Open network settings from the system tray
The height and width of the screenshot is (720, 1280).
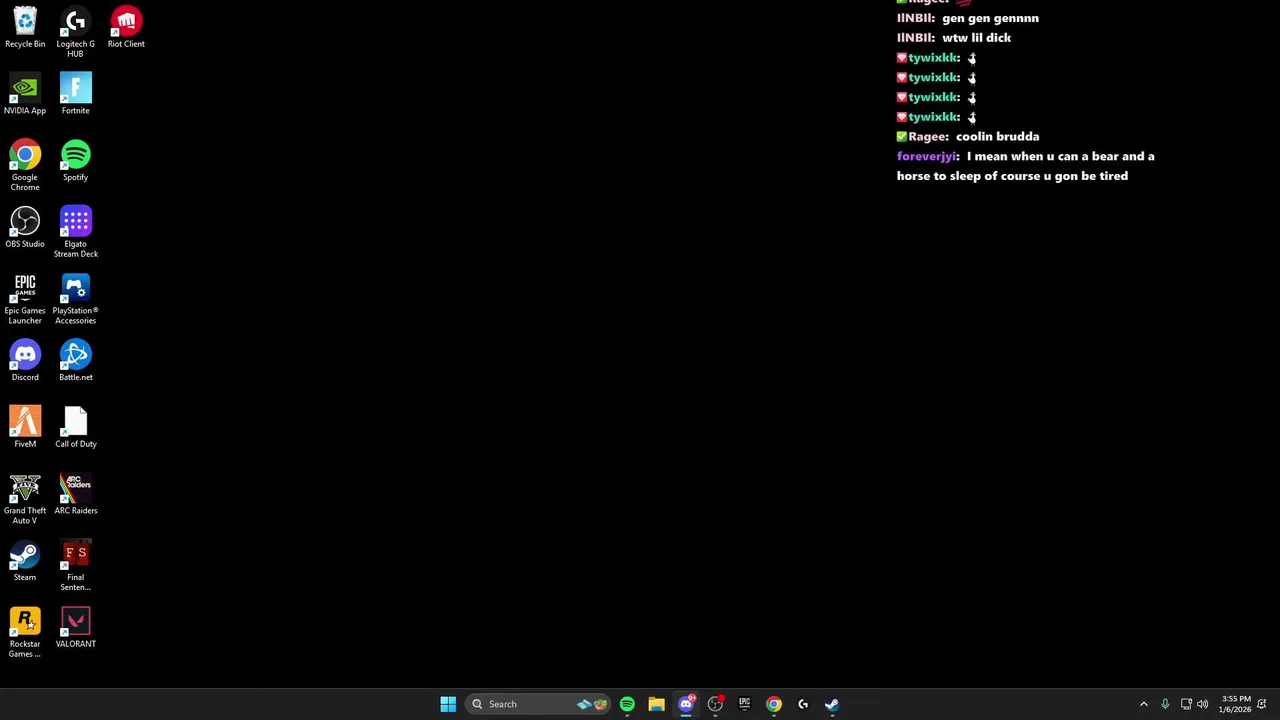coord(1186,704)
